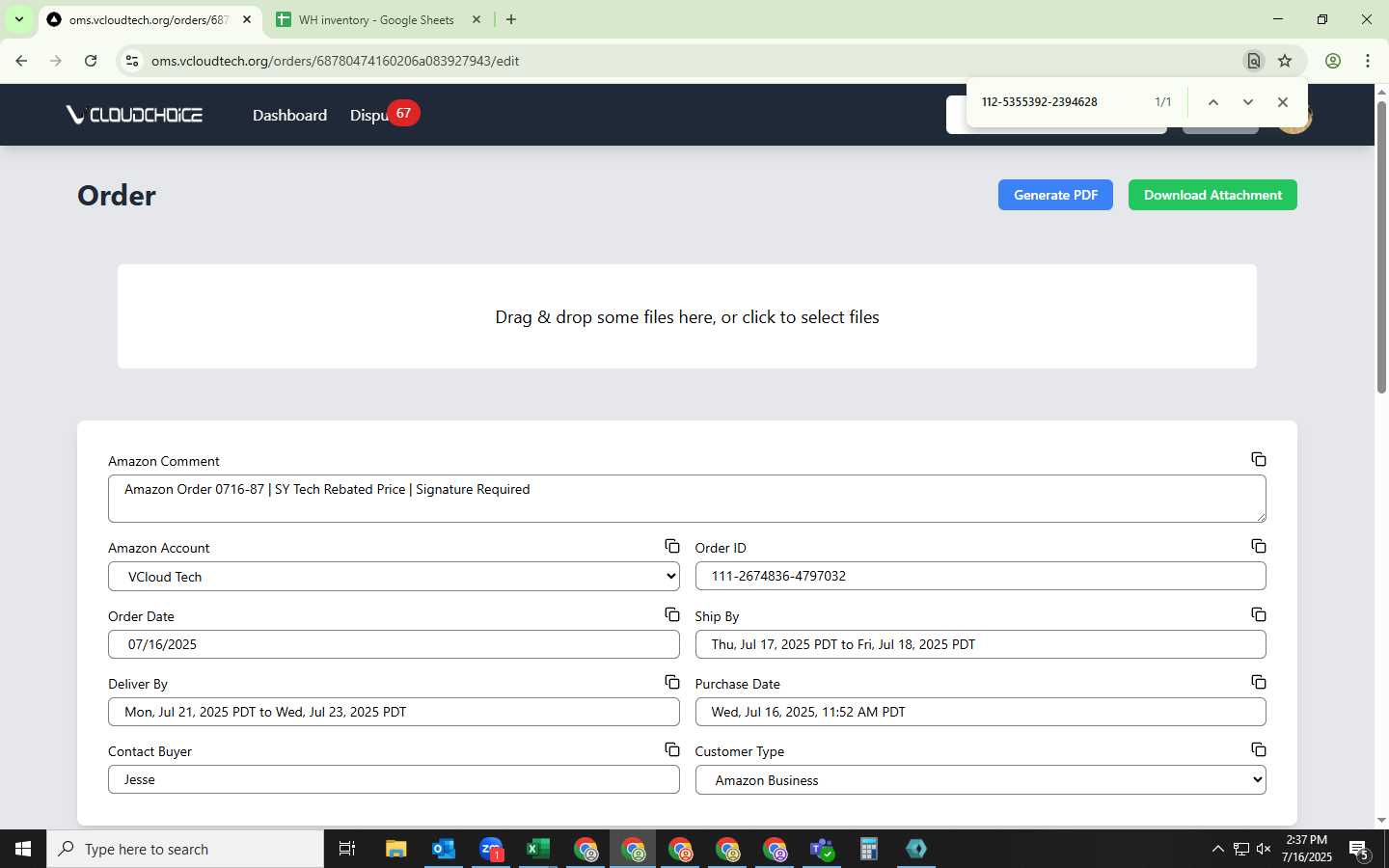Close the WH inventory tab

(477, 19)
